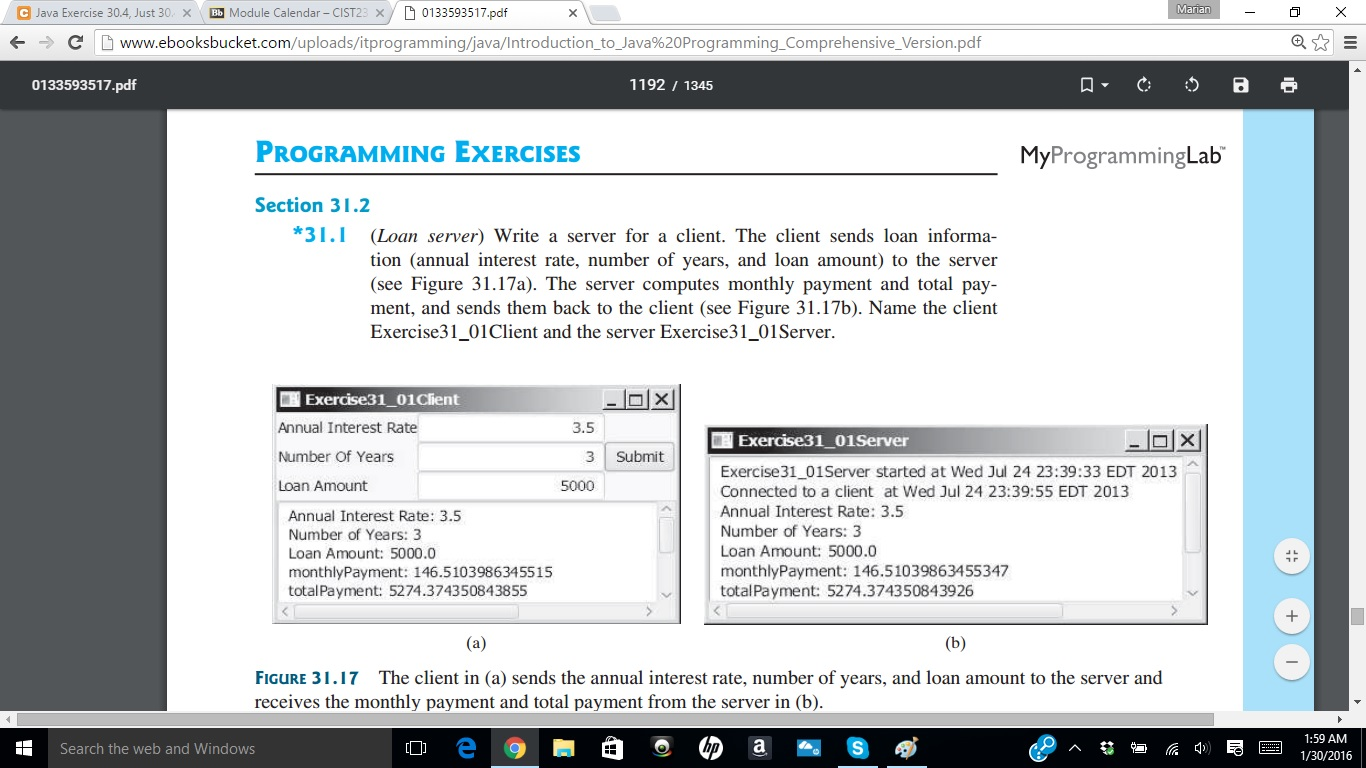Expand hidden icons chevron in the system tray
The image size is (1366, 768).
click(1073, 747)
